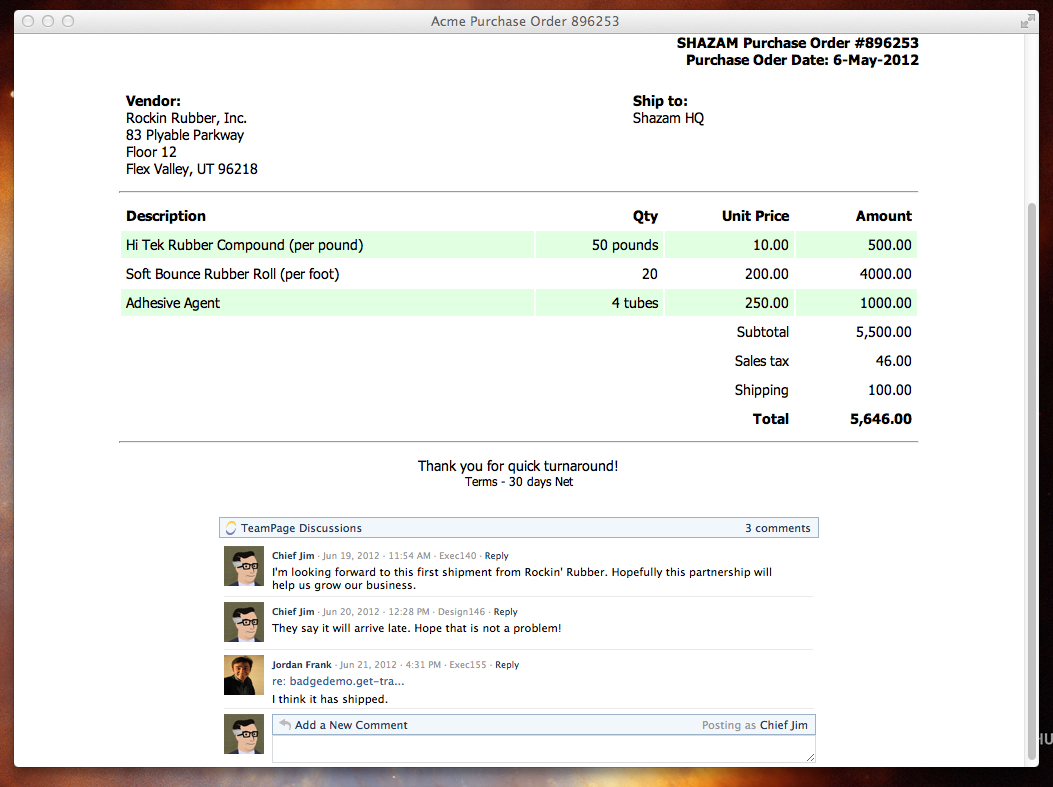Image resolution: width=1053 pixels, height=787 pixels.
Task: Click the reply arrow icon beside Add a New Comment
Action: point(285,725)
